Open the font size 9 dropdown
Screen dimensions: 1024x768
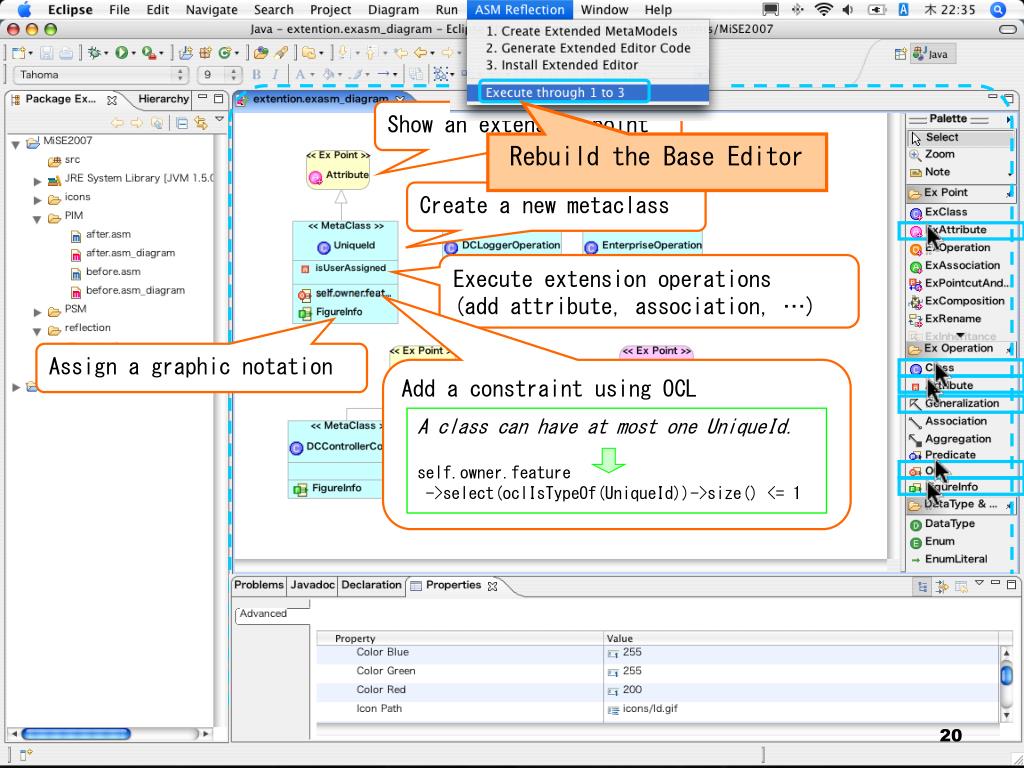coord(220,74)
